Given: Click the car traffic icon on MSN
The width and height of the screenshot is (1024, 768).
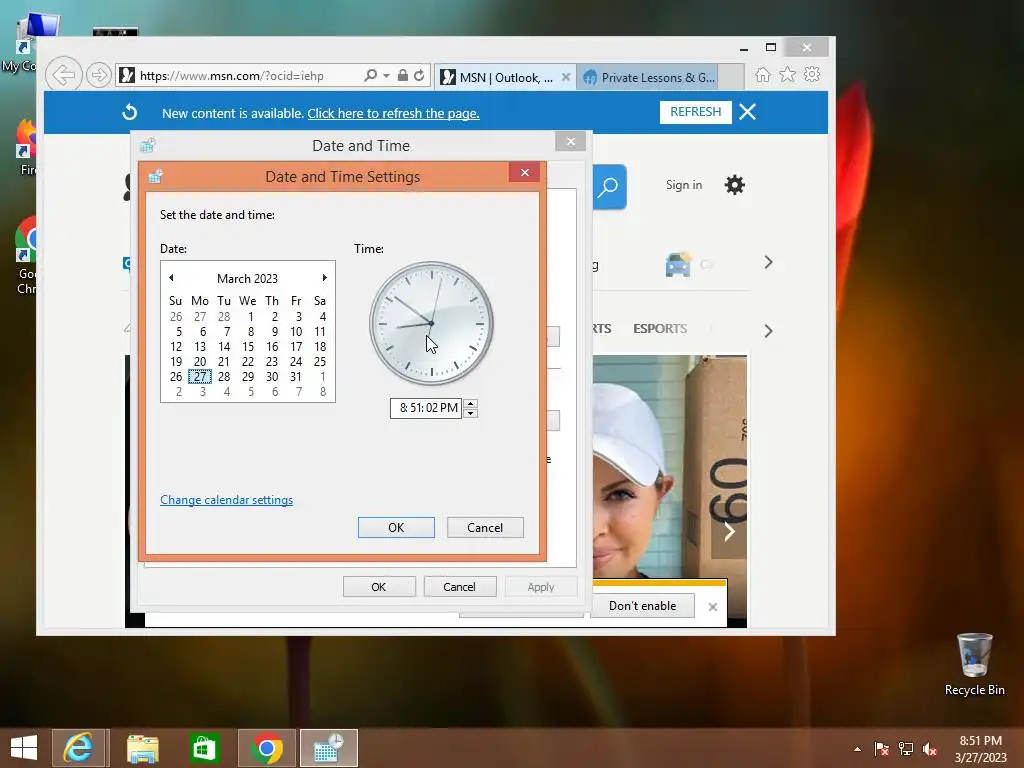Looking at the screenshot, I should click(x=678, y=264).
